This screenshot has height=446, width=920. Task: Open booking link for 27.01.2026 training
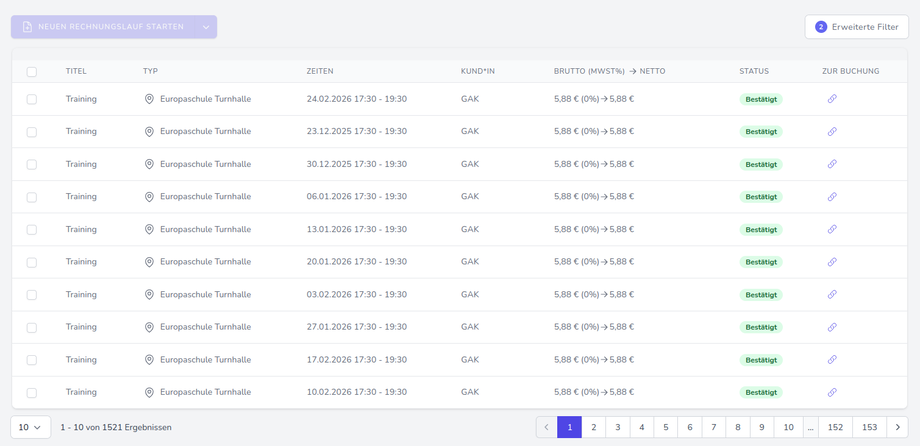[x=831, y=327]
